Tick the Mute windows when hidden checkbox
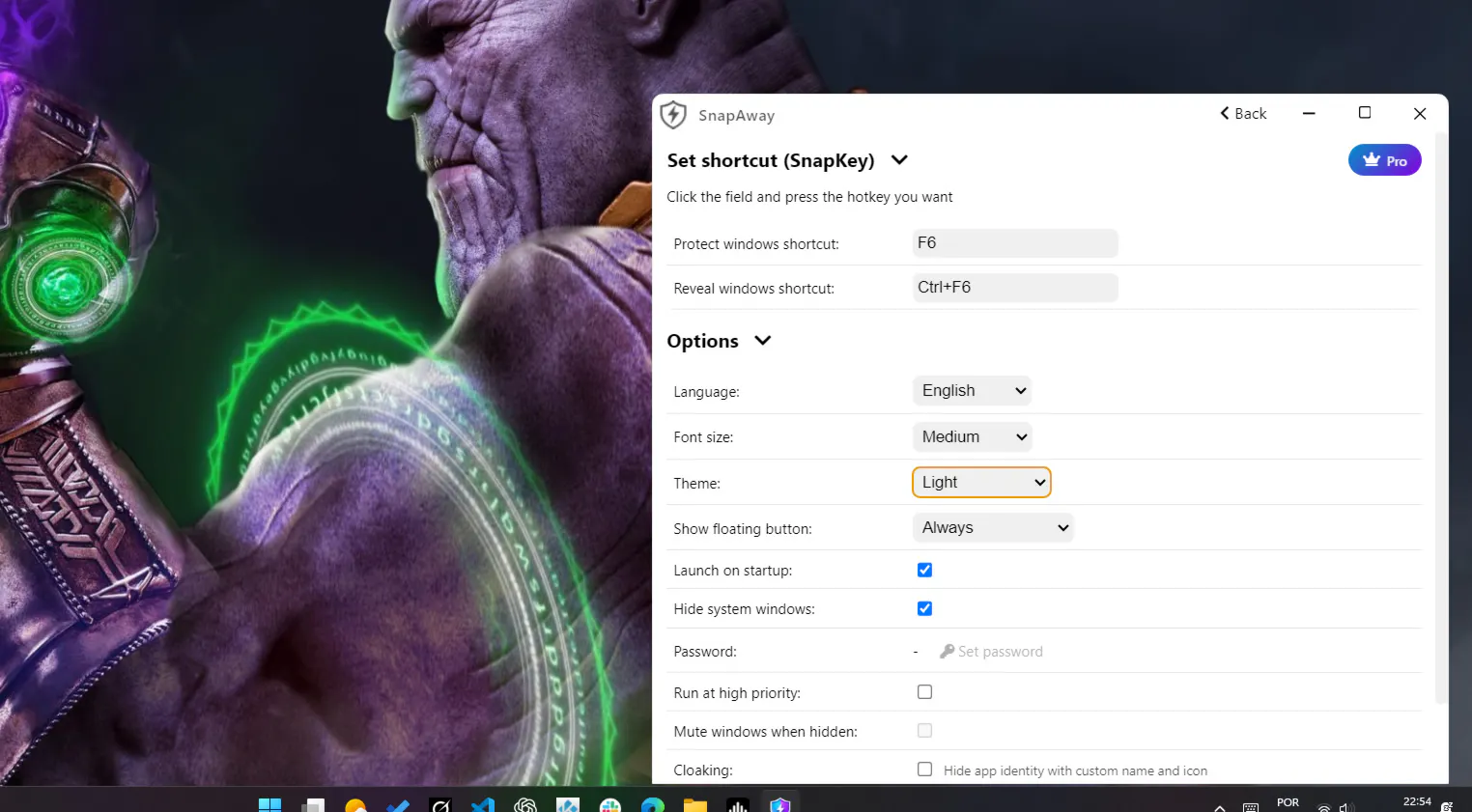 click(924, 731)
